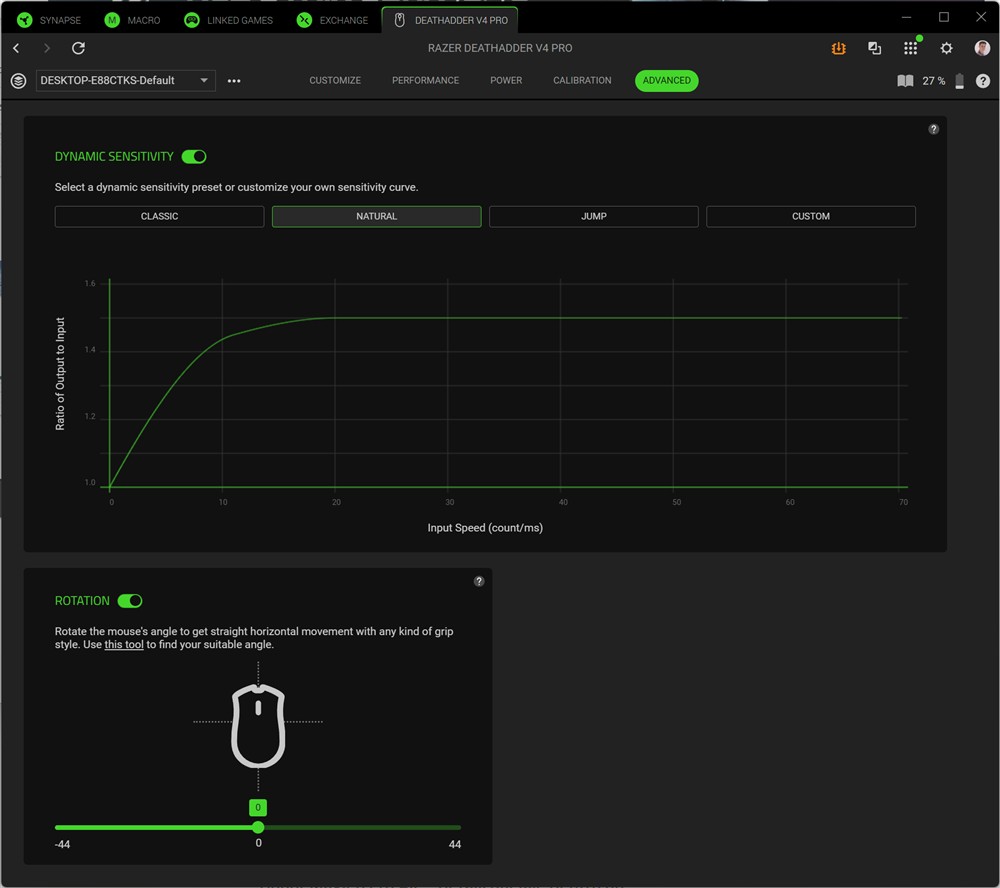Open the user guide book icon
The image size is (1000, 888).
905,81
